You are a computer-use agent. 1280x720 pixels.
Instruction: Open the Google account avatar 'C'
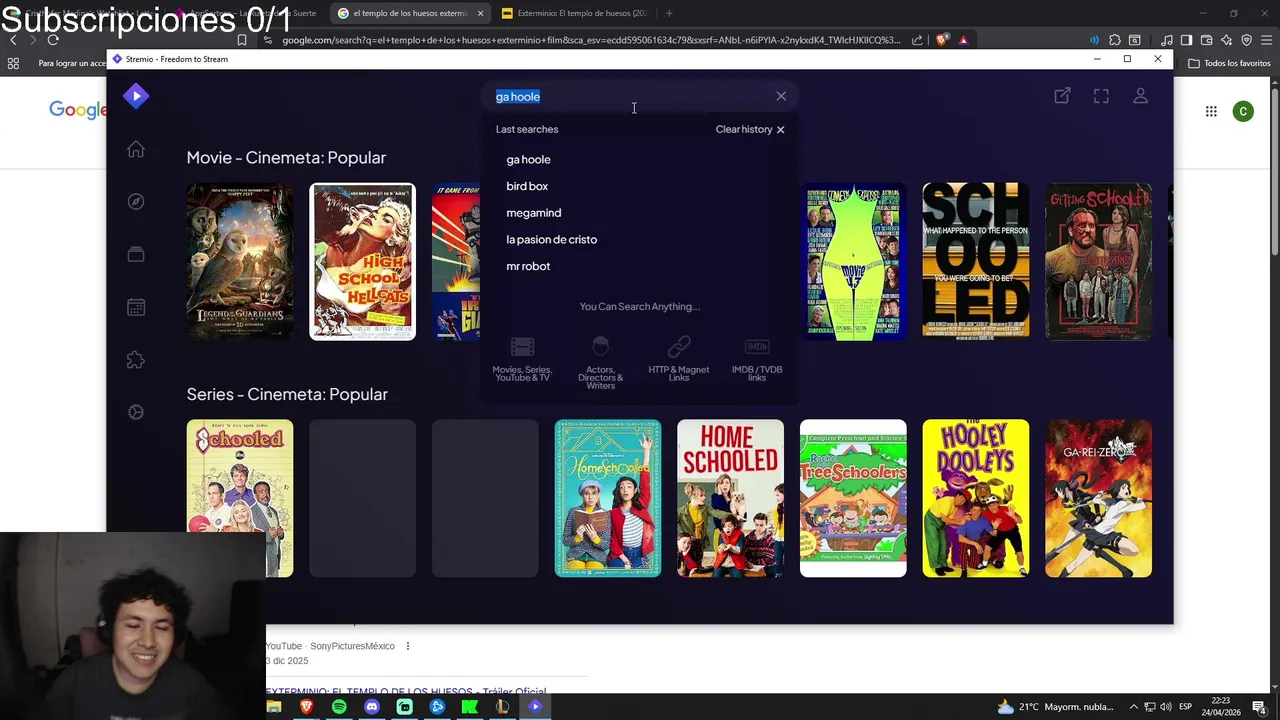(1243, 111)
